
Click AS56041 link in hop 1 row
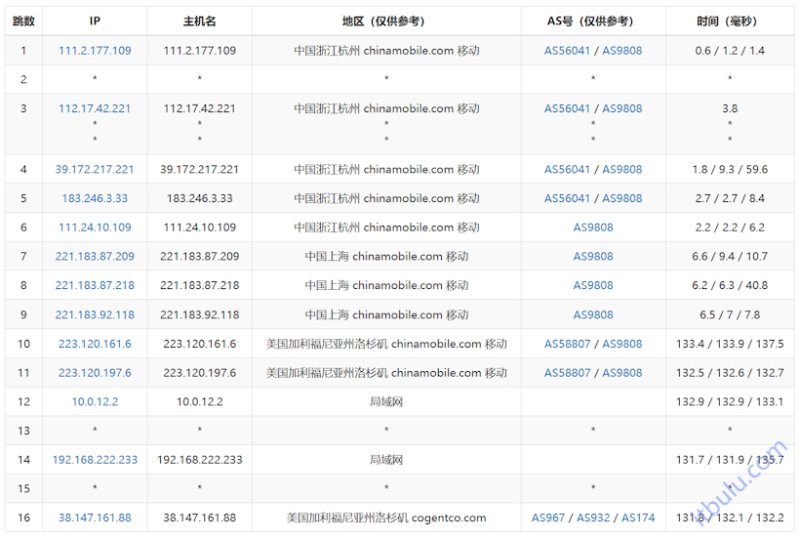click(567, 51)
